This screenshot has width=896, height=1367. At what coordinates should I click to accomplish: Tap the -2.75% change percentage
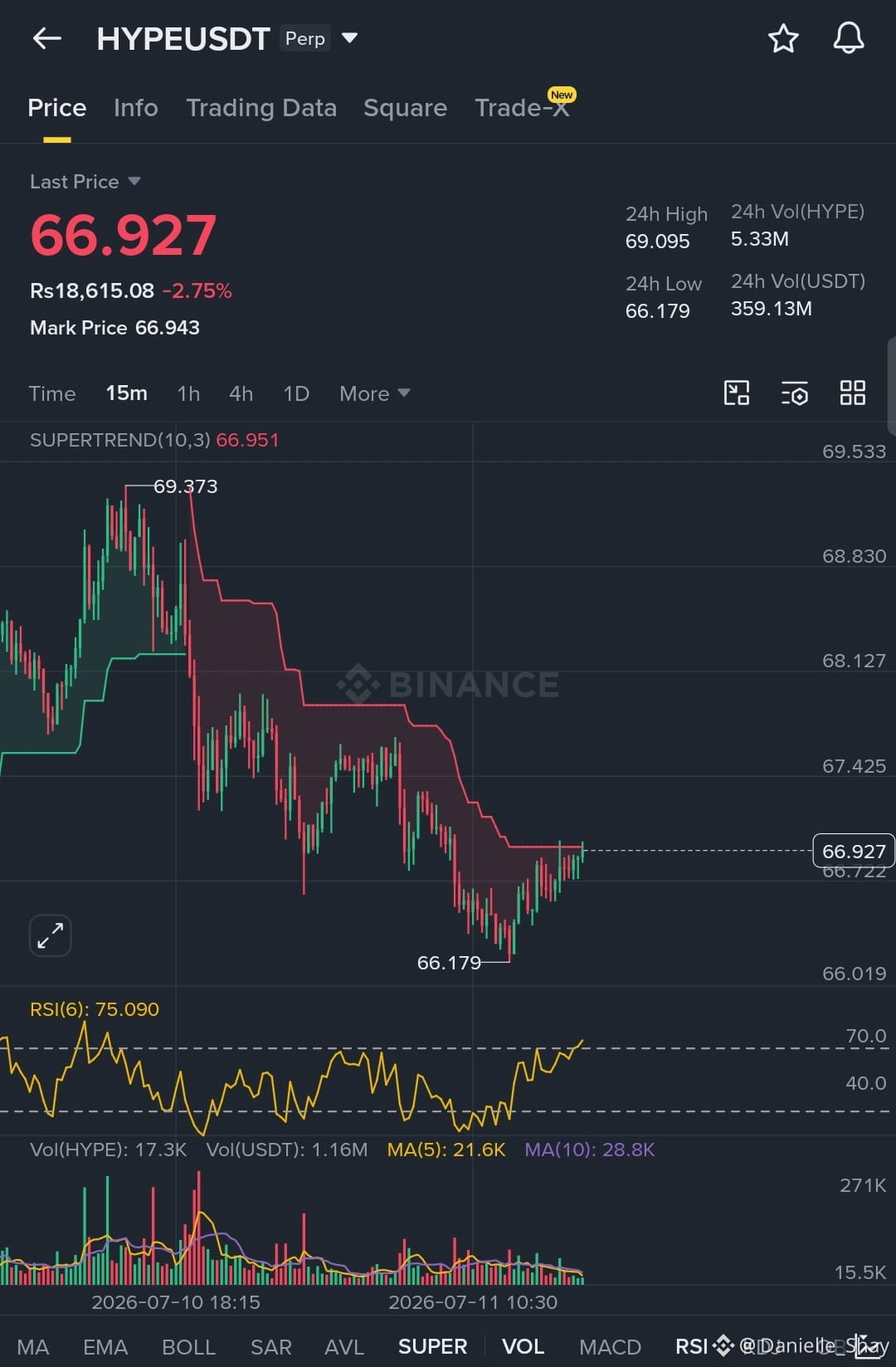point(197,290)
